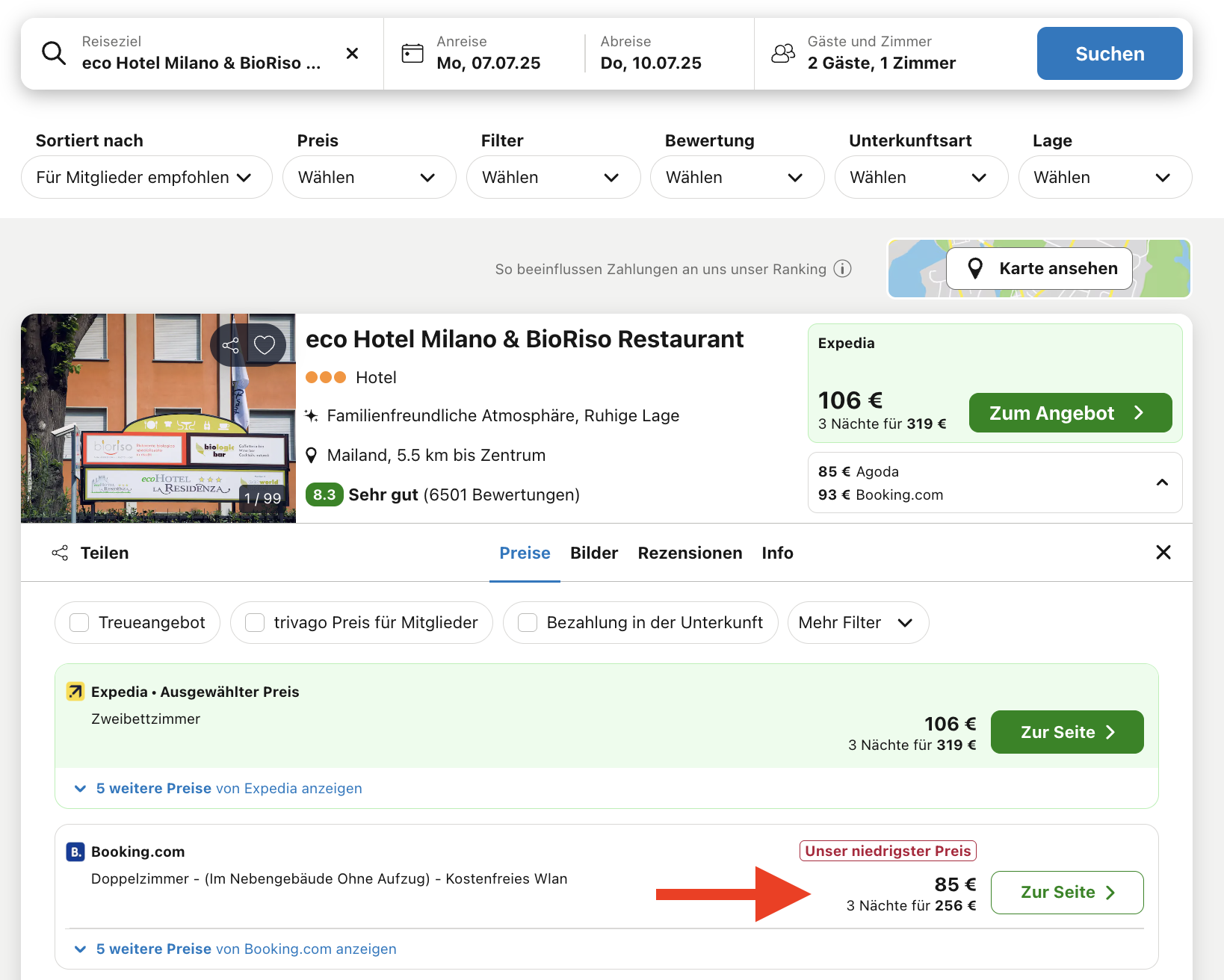
Task: Open the Unterkunftsart dropdown
Action: [921, 177]
